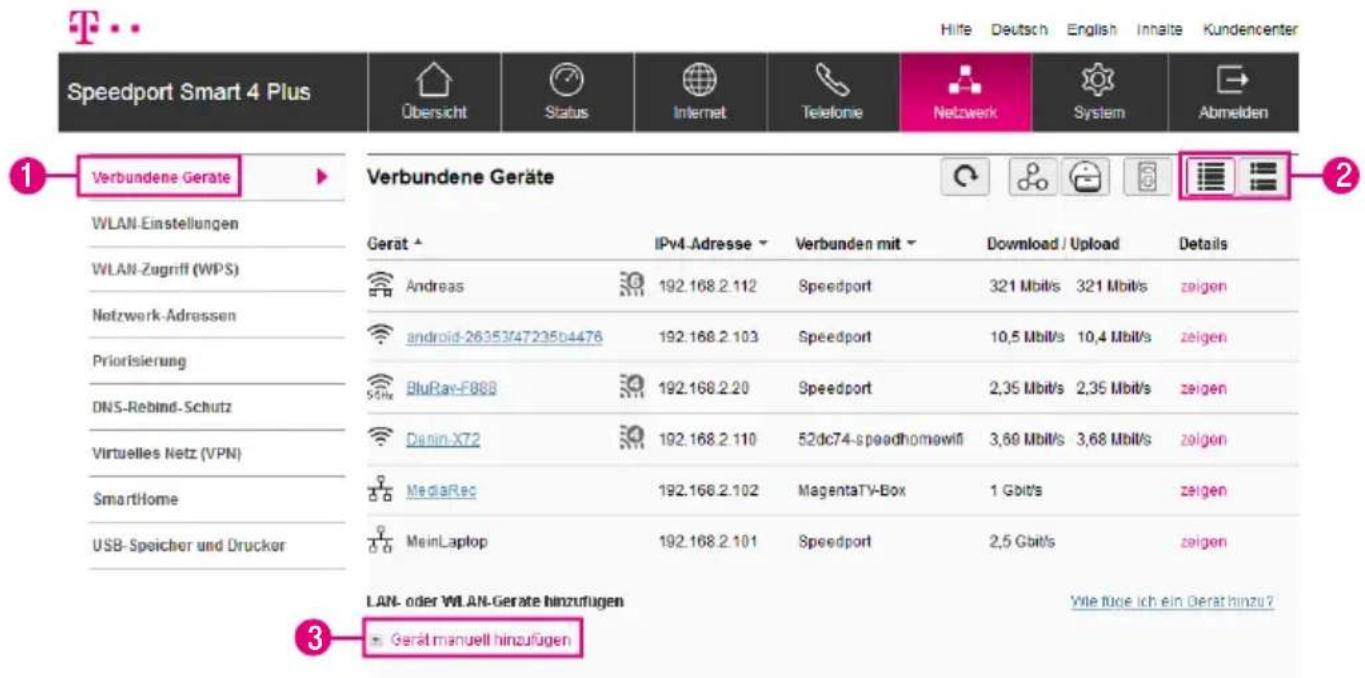This screenshot has height=678, width=1365.
Task: Show the network topology view icon
Action: (x=1032, y=177)
